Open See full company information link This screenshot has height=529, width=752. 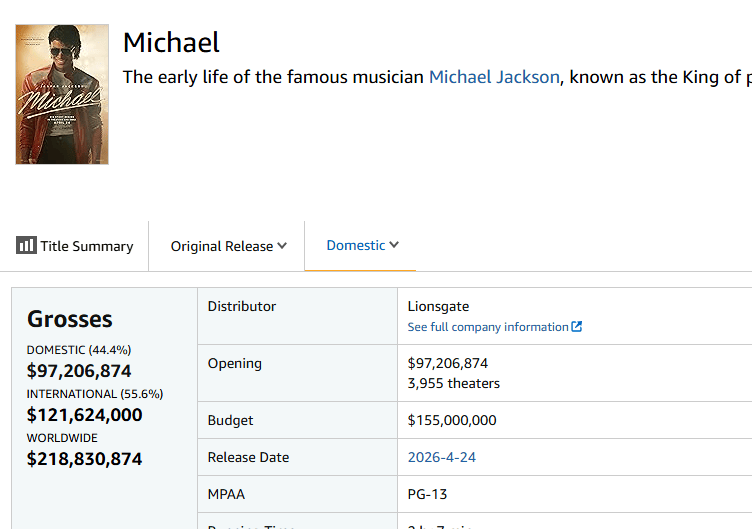pos(488,327)
